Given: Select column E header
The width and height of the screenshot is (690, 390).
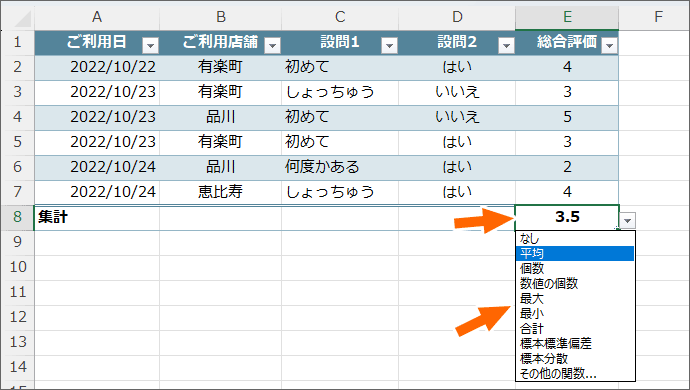Looking at the screenshot, I should click(567, 17).
